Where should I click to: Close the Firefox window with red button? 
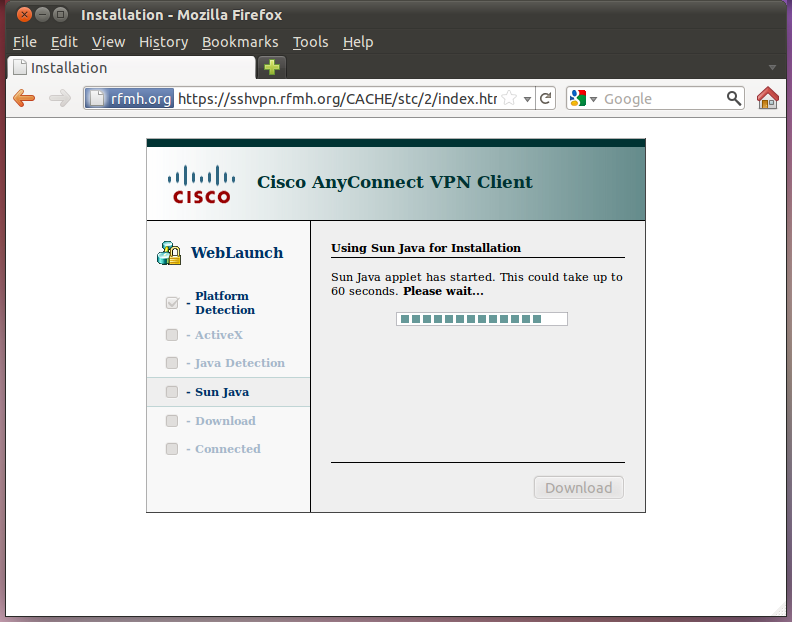click(24, 15)
